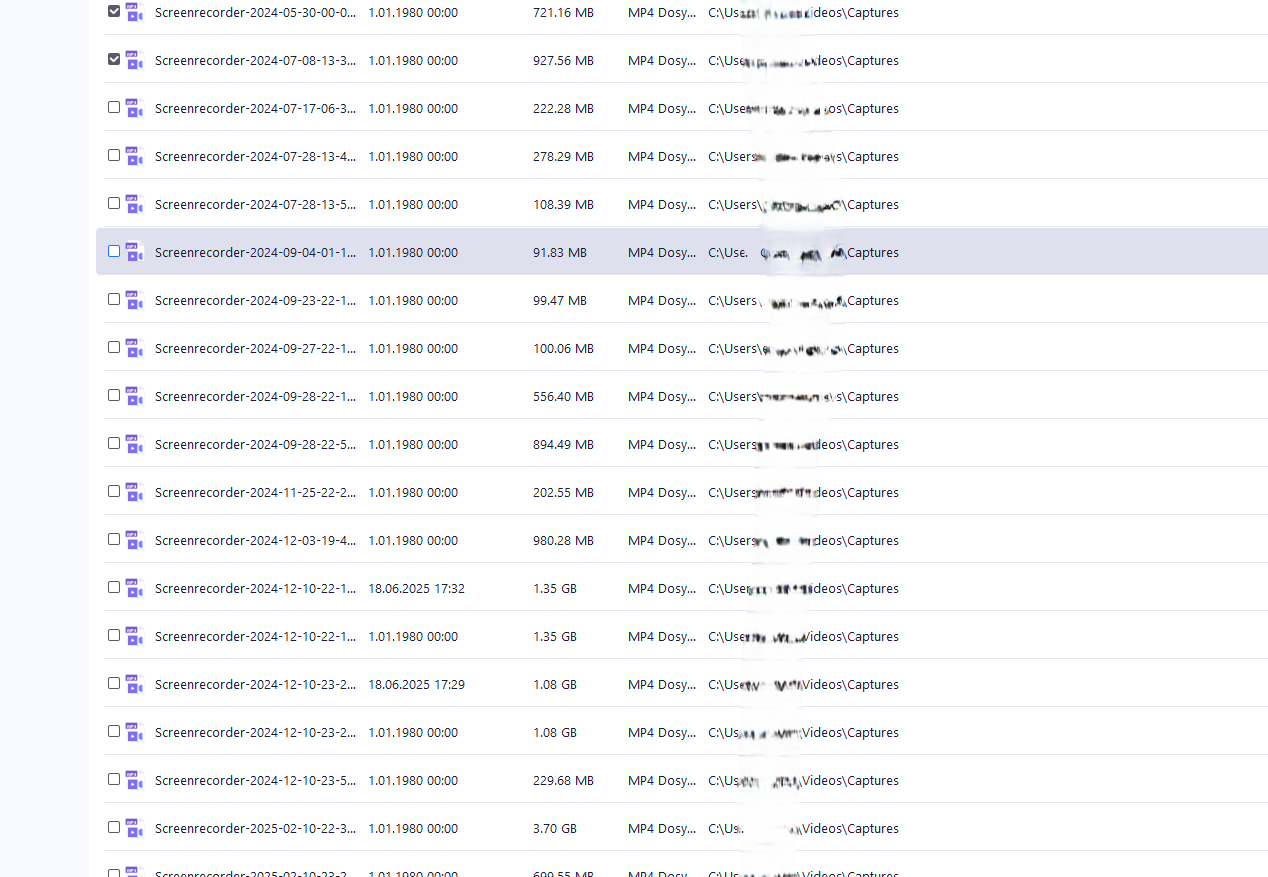Click the 927.56 MB size value
The height and width of the screenshot is (877, 1268).
point(563,60)
